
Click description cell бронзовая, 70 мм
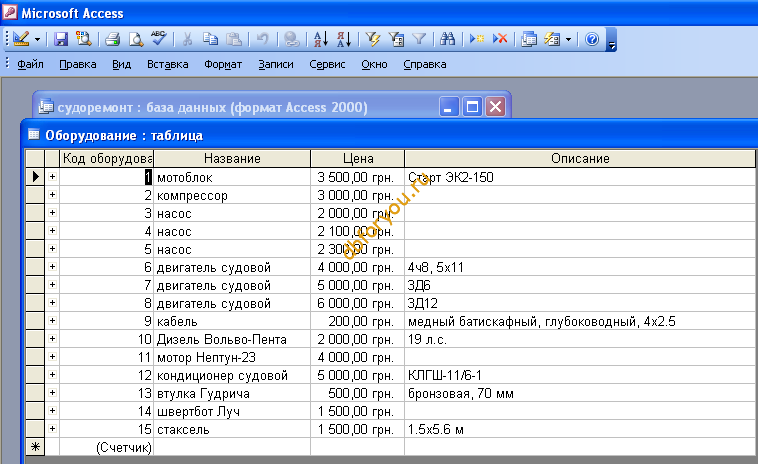click(580, 393)
